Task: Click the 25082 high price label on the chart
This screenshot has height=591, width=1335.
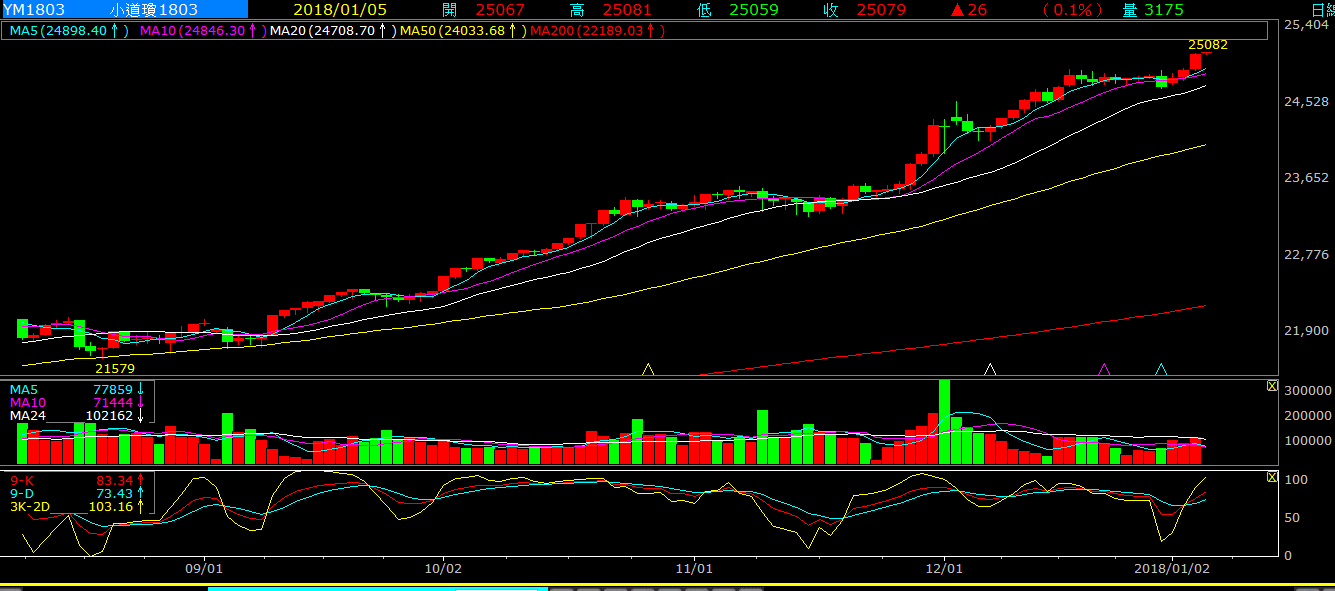Action: [x=1208, y=45]
